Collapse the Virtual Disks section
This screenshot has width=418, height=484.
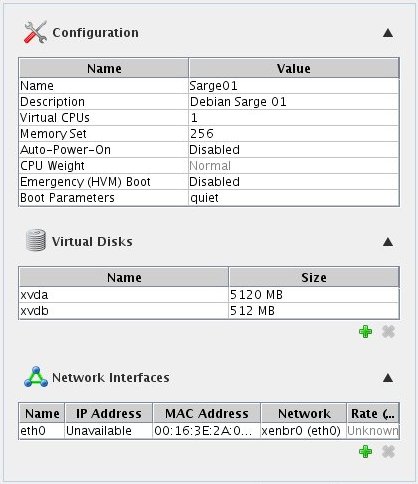click(x=388, y=242)
